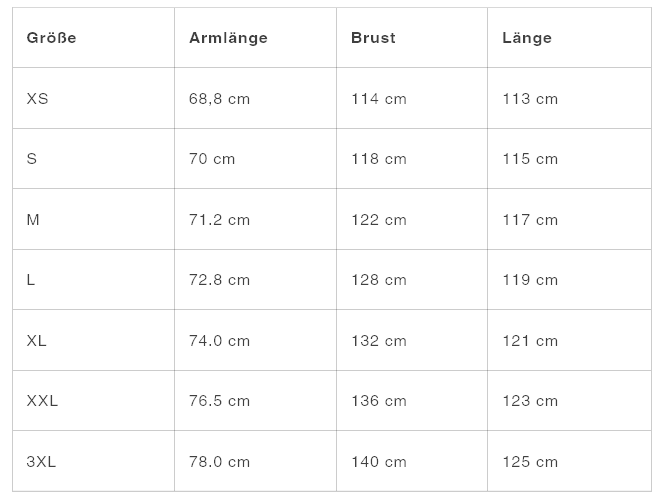Click the 113 cm length cell
Viewport: 663px width, 501px height.
530,99
